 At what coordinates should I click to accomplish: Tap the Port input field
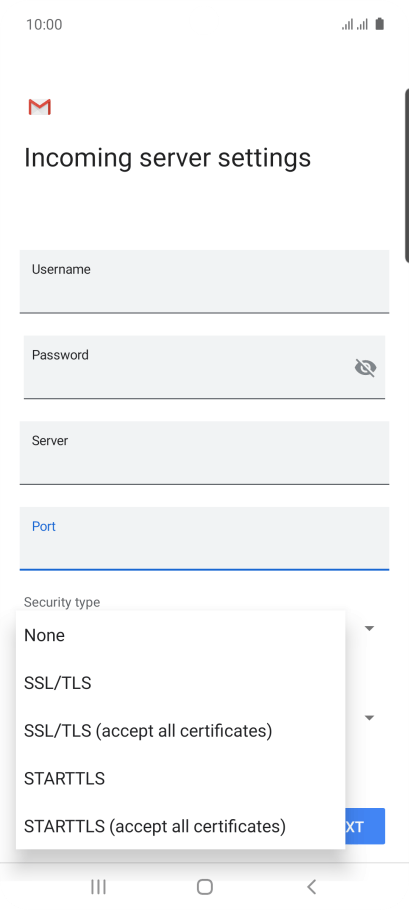click(x=204, y=539)
